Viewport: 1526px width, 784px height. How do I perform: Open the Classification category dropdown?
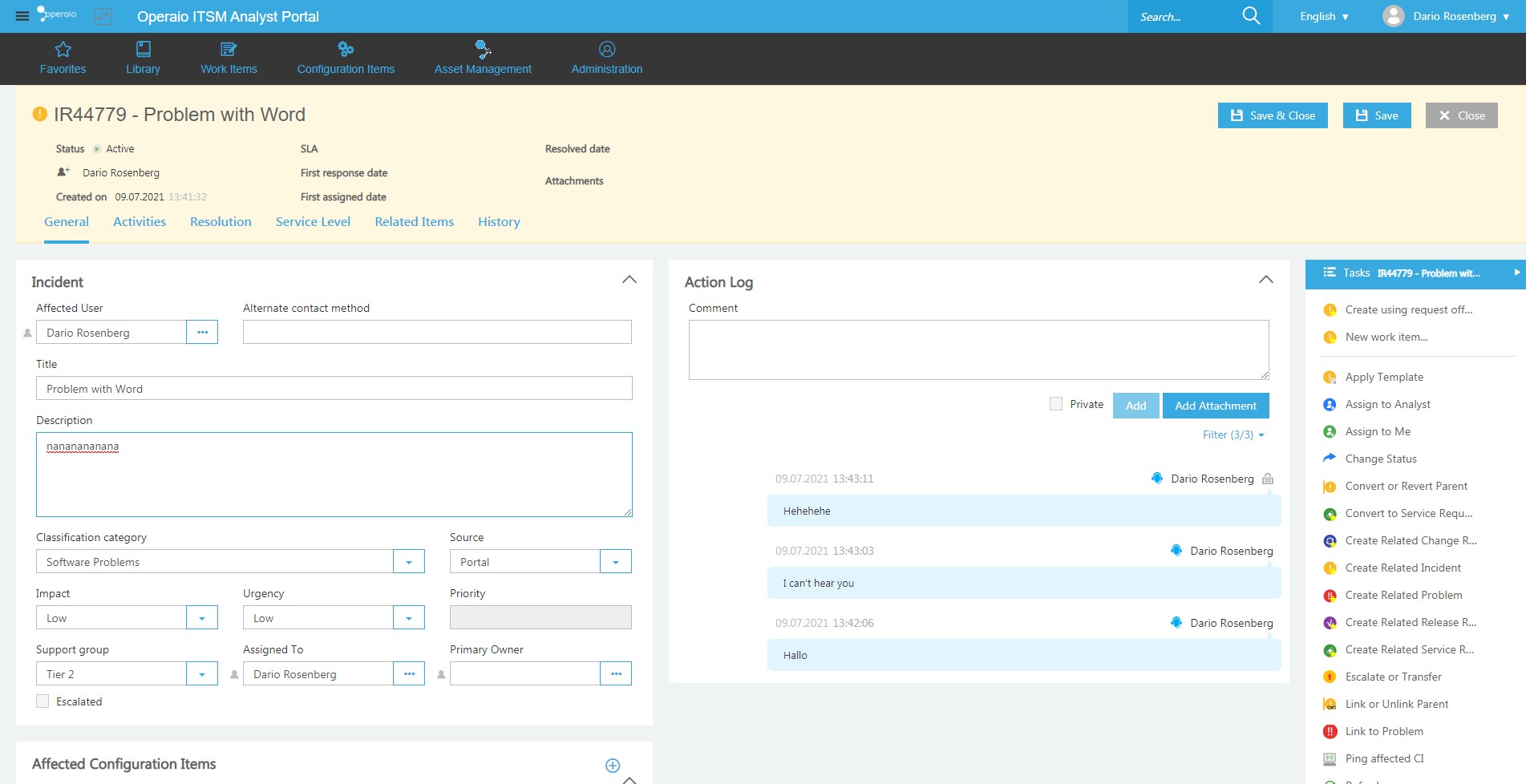point(408,562)
